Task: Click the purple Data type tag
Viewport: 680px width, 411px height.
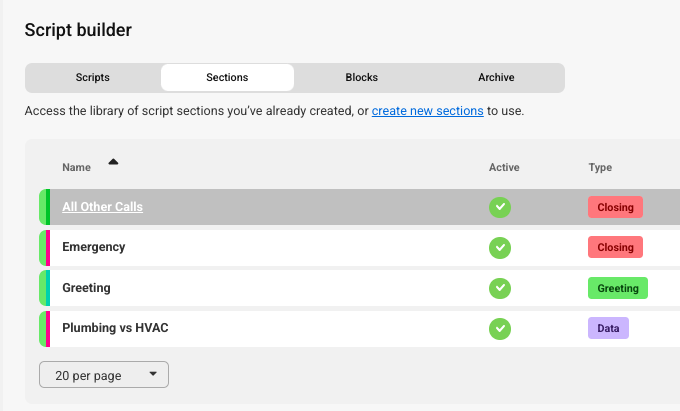Action: 608,328
